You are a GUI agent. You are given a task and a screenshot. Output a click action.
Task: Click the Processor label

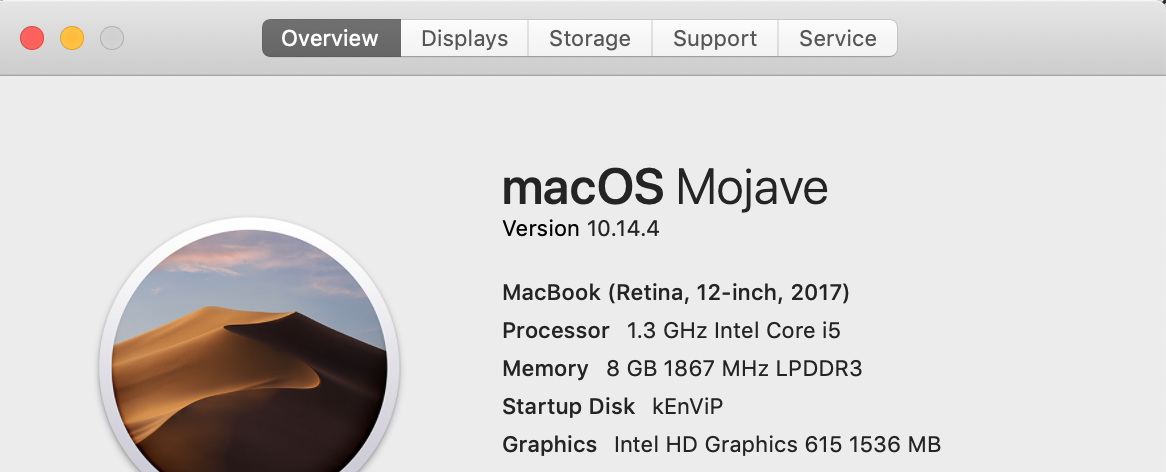[556, 330]
